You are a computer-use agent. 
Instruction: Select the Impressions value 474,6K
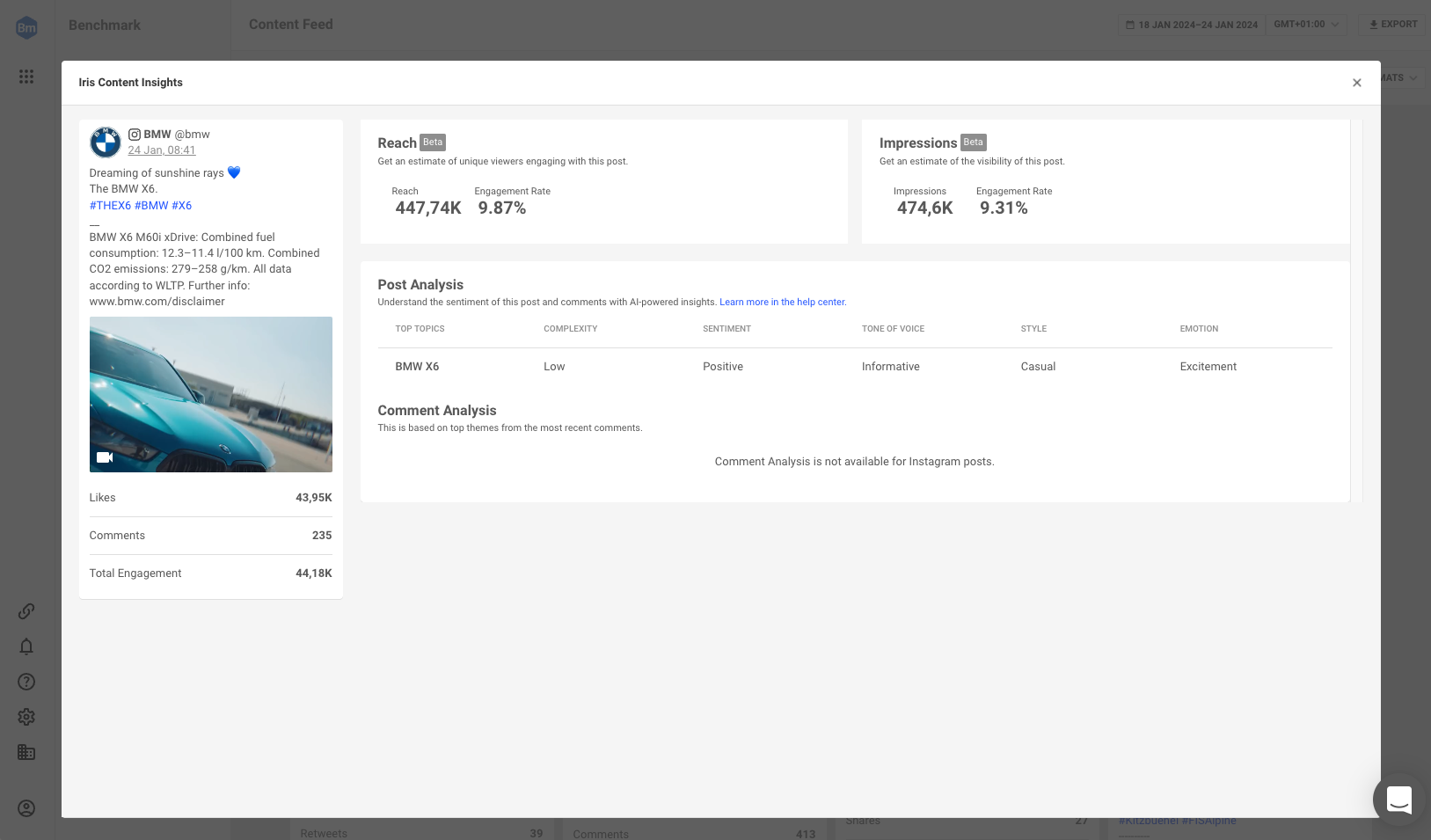[x=925, y=208]
